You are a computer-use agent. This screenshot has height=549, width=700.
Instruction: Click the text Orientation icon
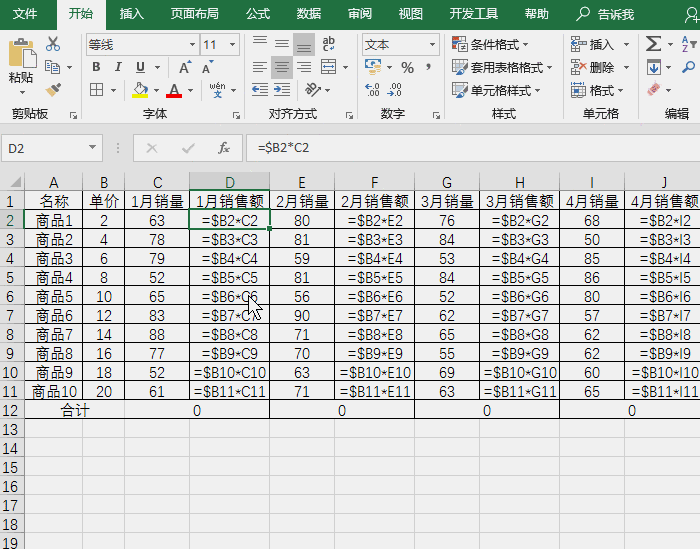(312, 90)
